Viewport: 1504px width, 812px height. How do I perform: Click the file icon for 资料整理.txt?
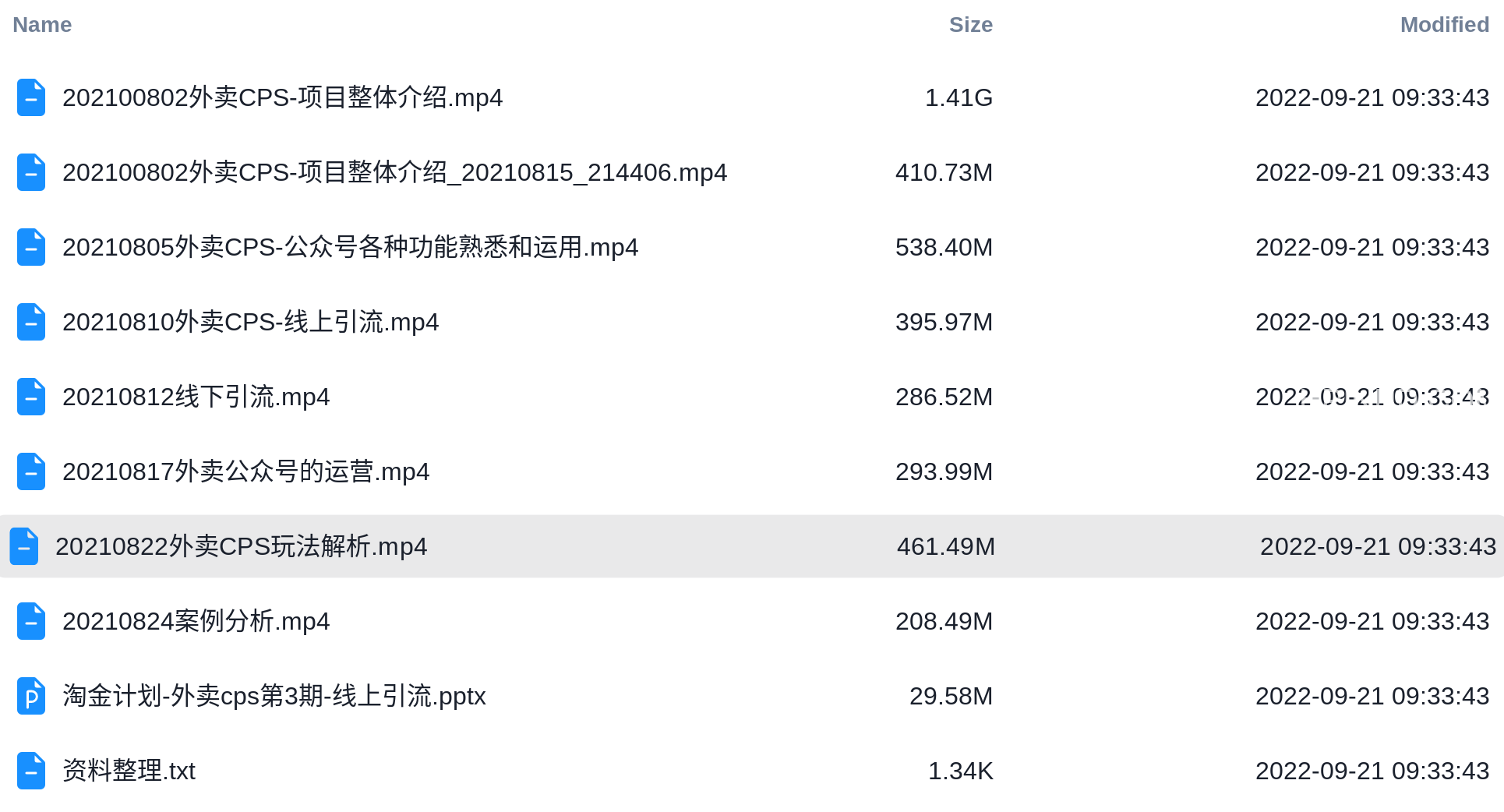click(x=31, y=771)
